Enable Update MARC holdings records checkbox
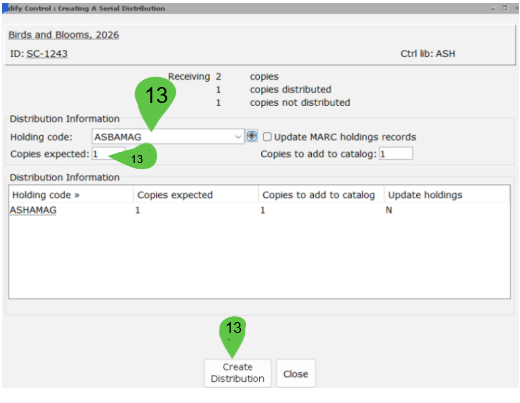 tap(267, 137)
